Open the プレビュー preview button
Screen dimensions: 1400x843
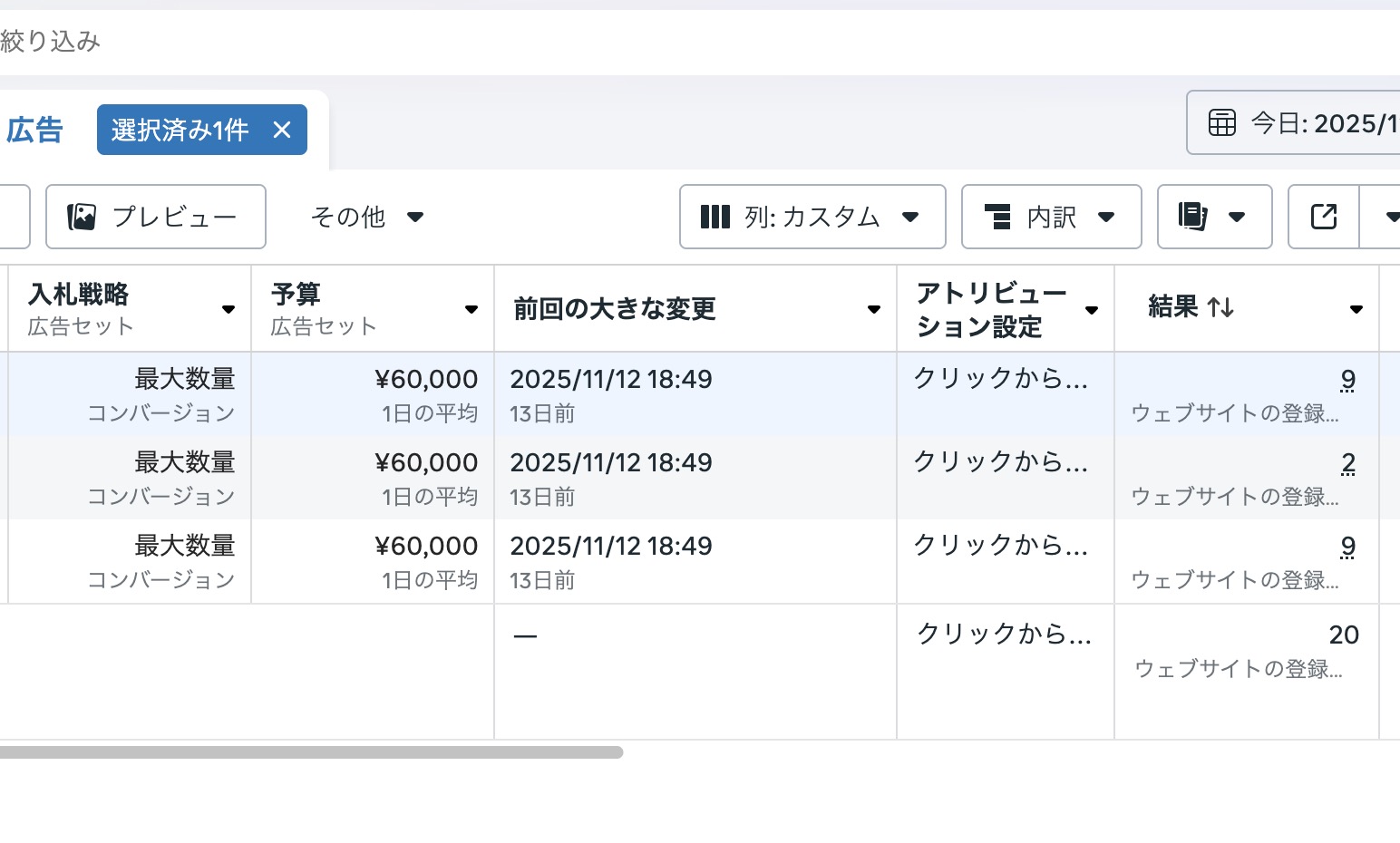point(155,217)
